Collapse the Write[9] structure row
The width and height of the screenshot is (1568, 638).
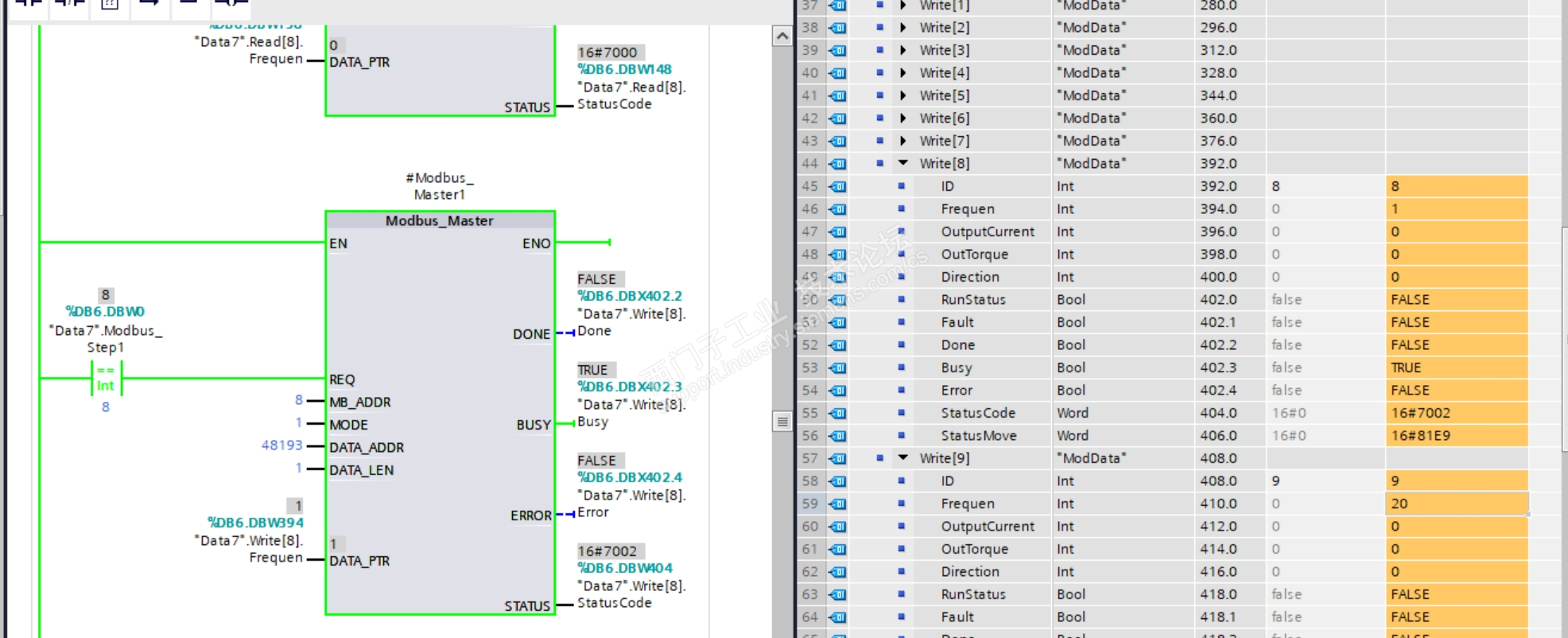coord(903,458)
